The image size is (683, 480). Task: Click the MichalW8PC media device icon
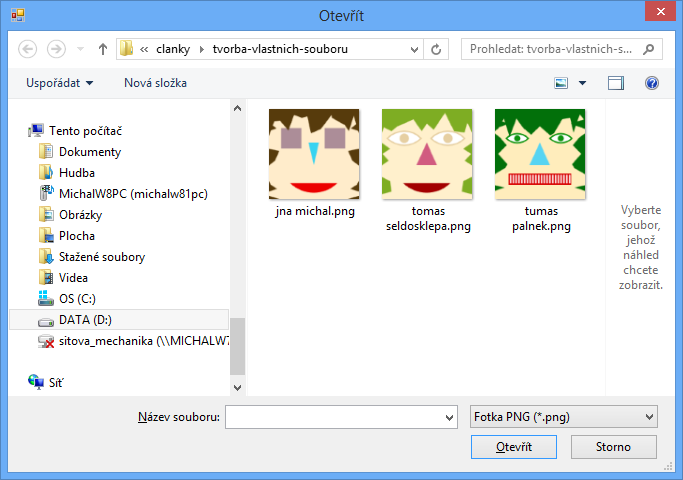(x=46, y=193)
